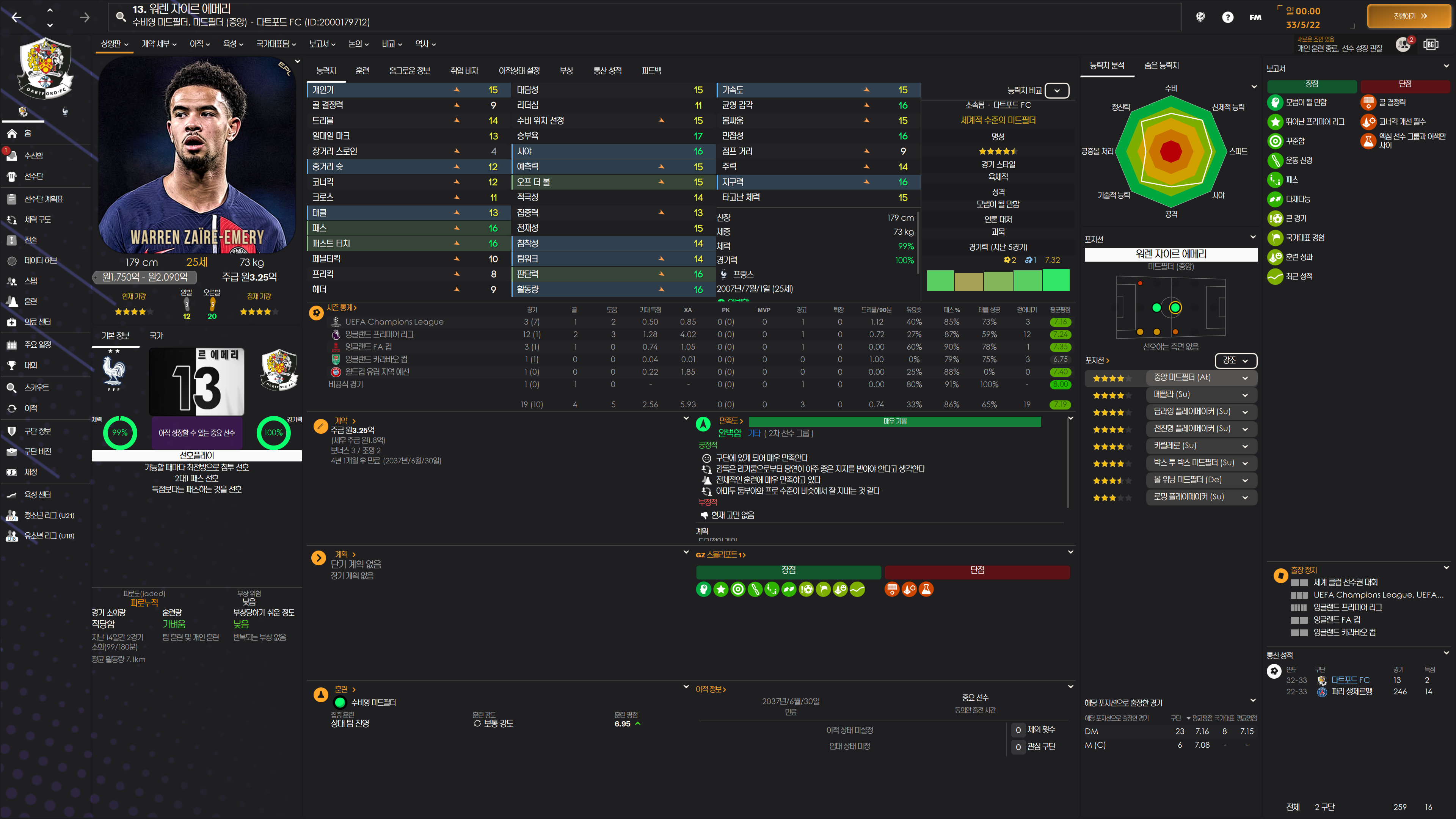
Task: Expand the 로밍 플레이메이커 (Su) role dropdown
Action: click(x=1201, y=497)
